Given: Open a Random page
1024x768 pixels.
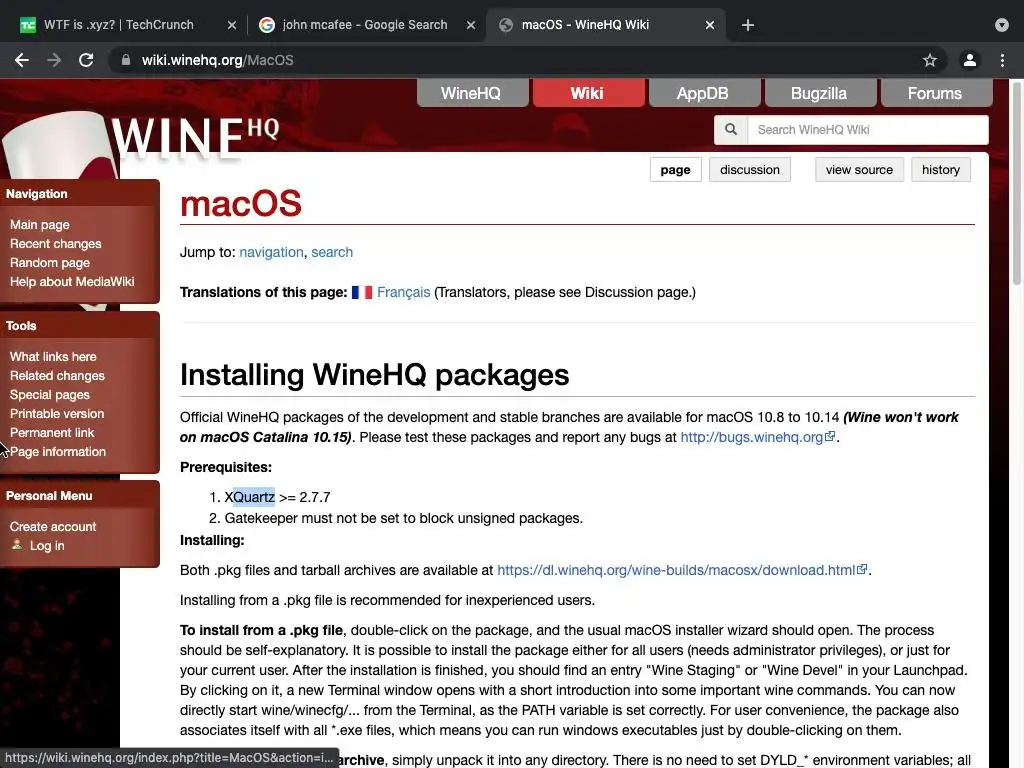Looking at the screenshot, I should (x=50, y=263).
